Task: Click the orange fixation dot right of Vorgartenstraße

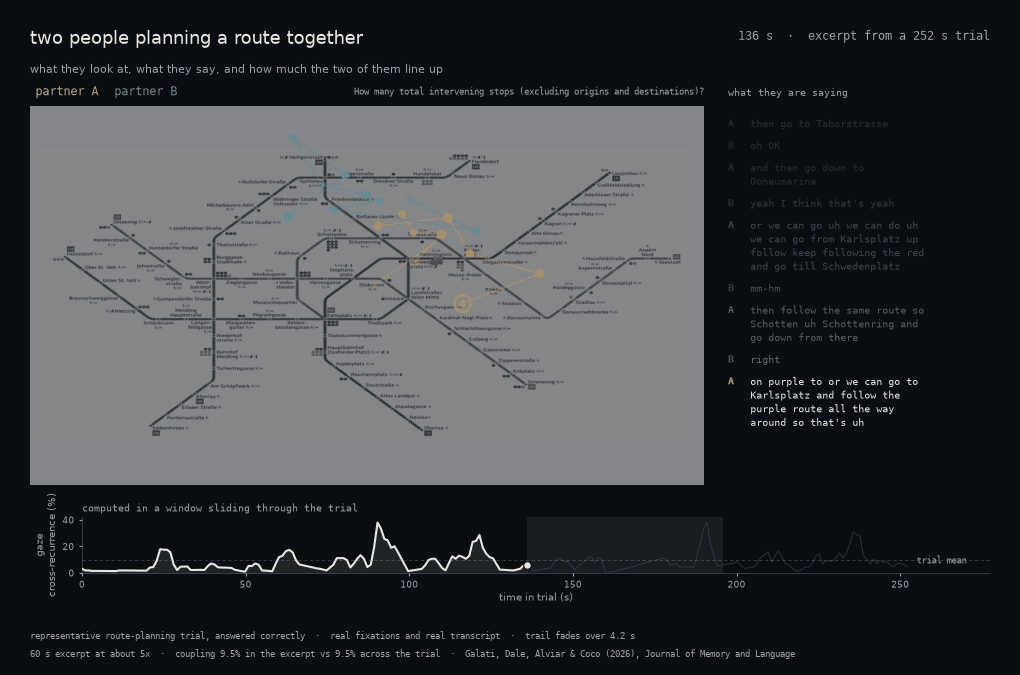Action: (539, 274)
